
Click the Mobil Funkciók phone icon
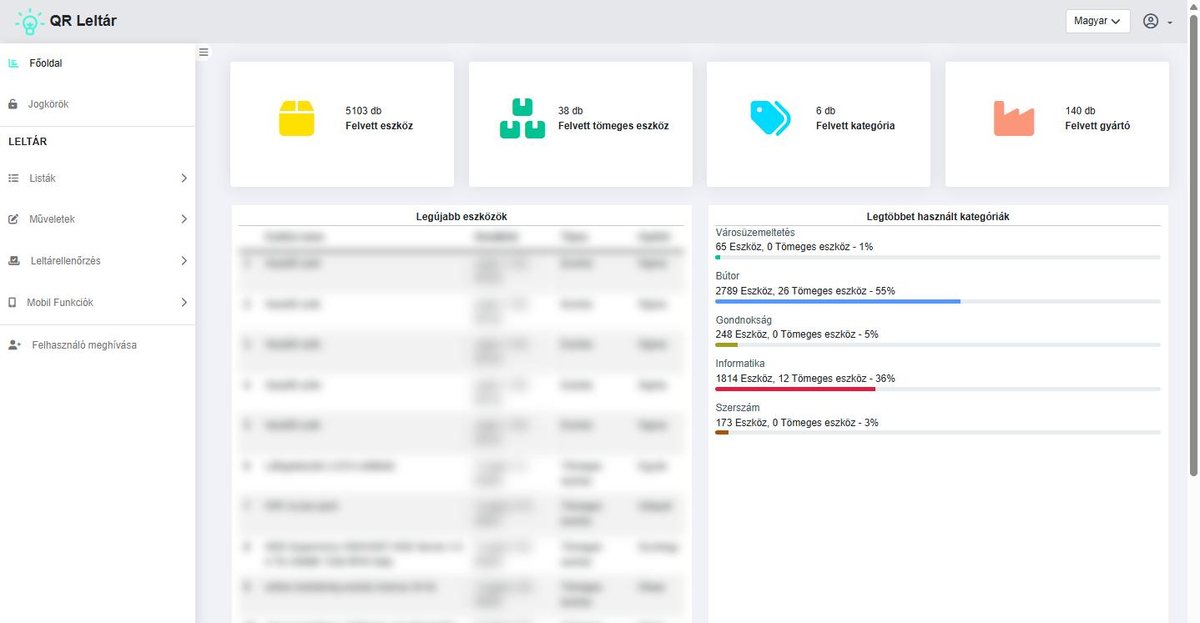(x=13, y=302)
